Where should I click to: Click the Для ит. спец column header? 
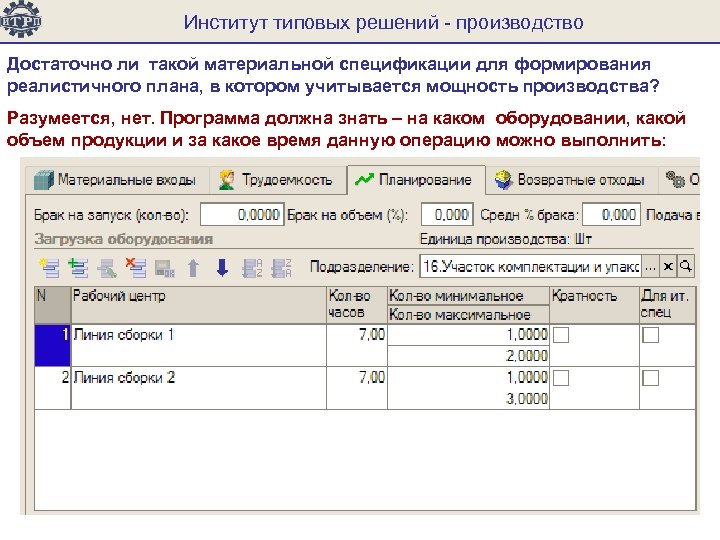[x=667, y=305]
